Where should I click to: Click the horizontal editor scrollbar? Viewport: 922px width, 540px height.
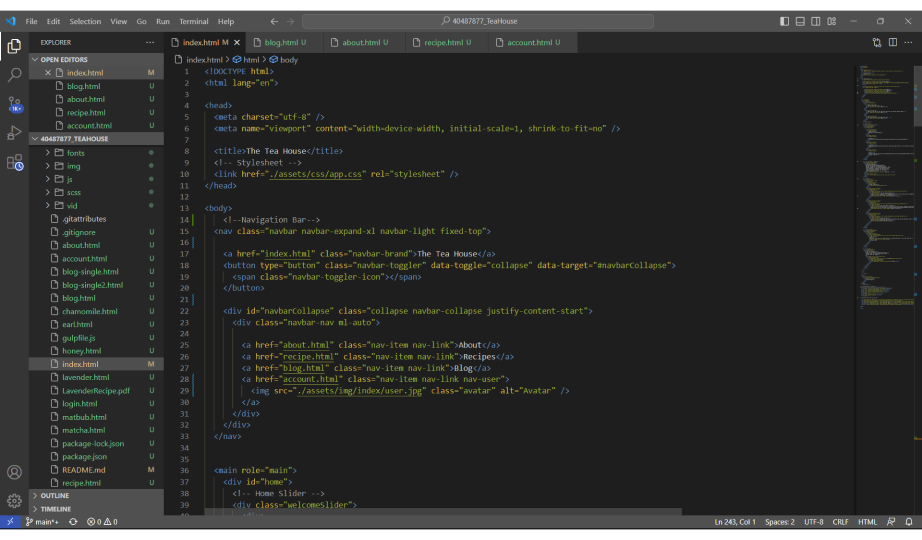(443, 512)
